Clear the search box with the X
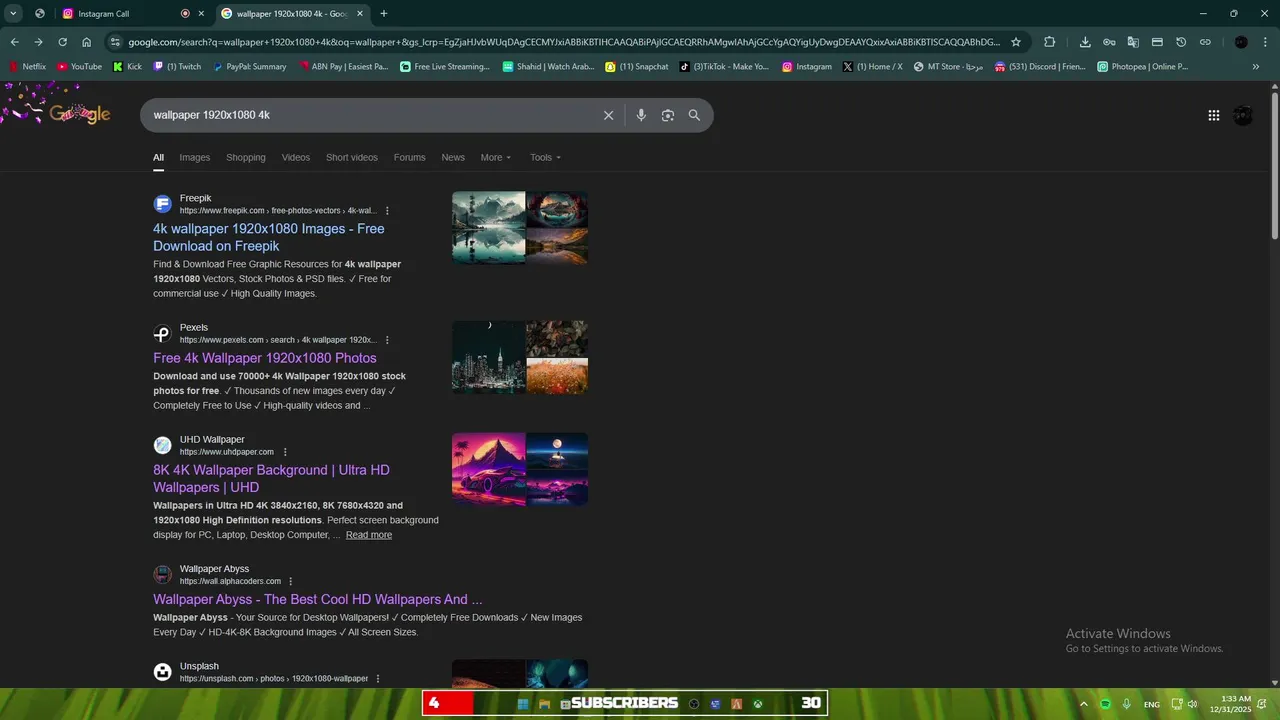1280x720 pixels. click(608, 115)
